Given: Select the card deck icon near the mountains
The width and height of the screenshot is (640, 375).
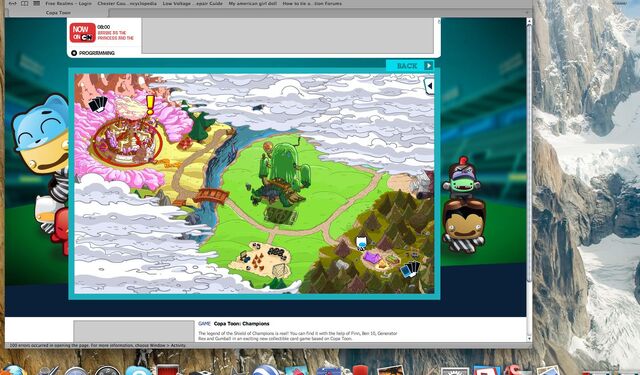Looking at the screenshot, I should point(410,269).
